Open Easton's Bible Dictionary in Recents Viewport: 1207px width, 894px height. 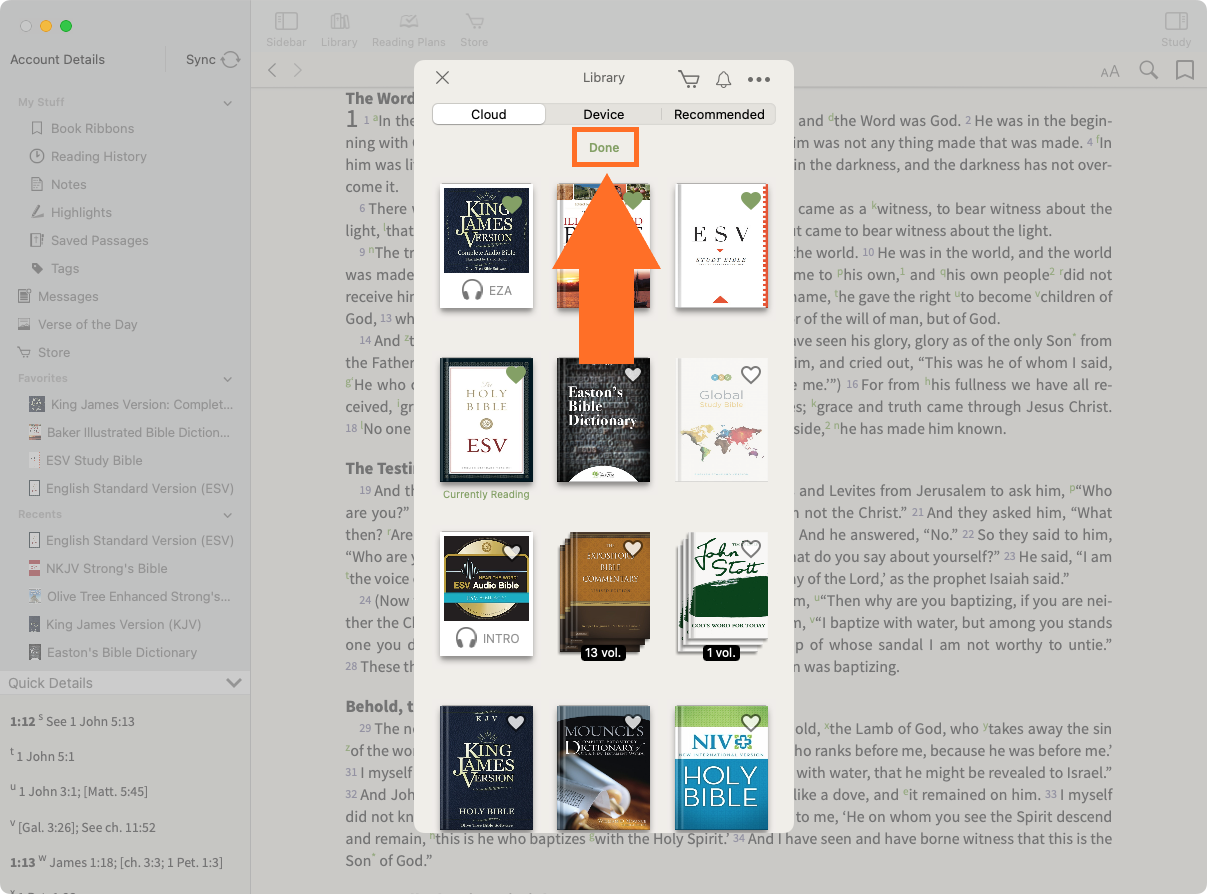(x=112, y=652)
